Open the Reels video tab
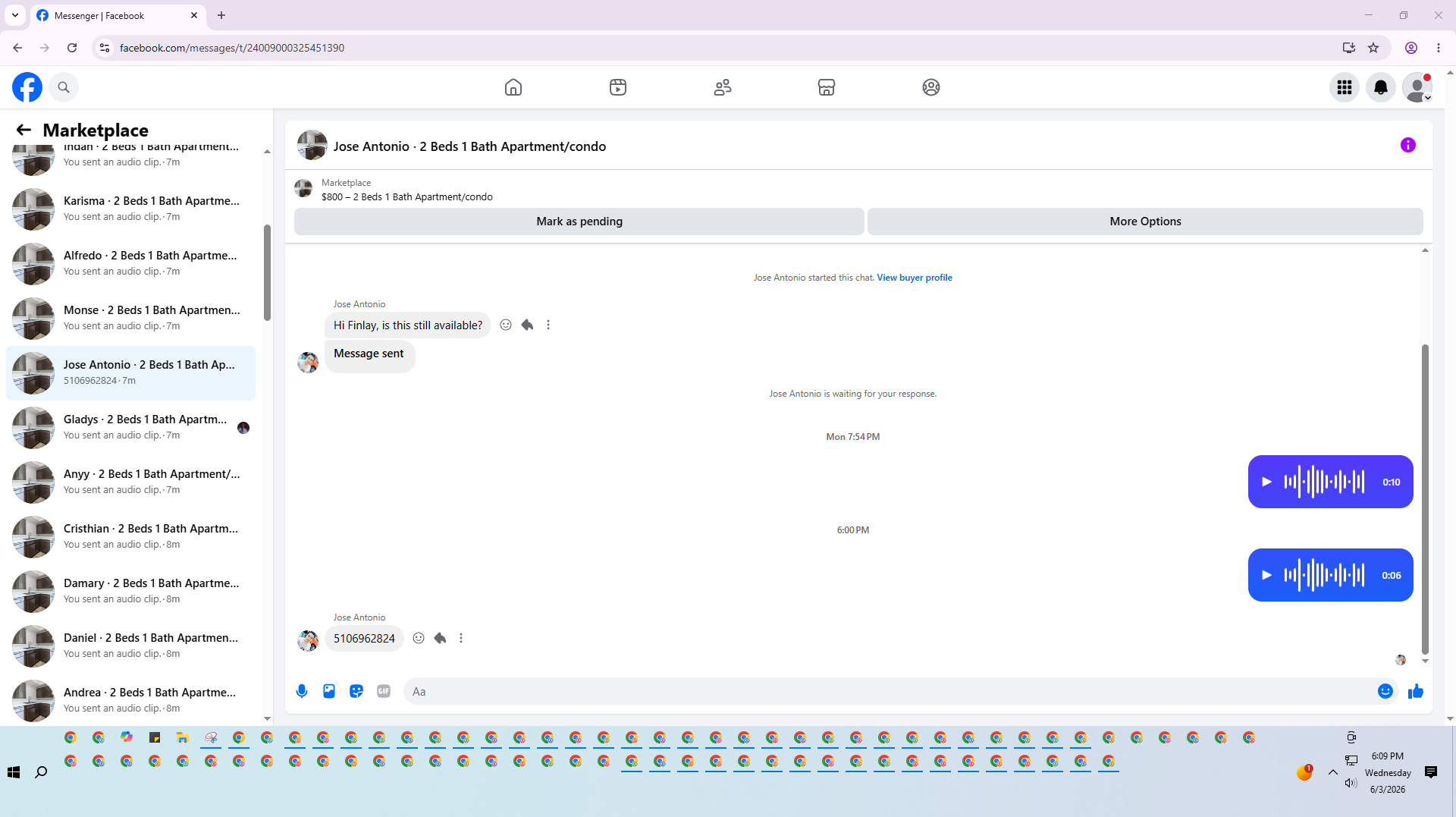Image resolution: width=1456 pixels, height=817 pixels. pyautogui.click(x=618, y=87)
